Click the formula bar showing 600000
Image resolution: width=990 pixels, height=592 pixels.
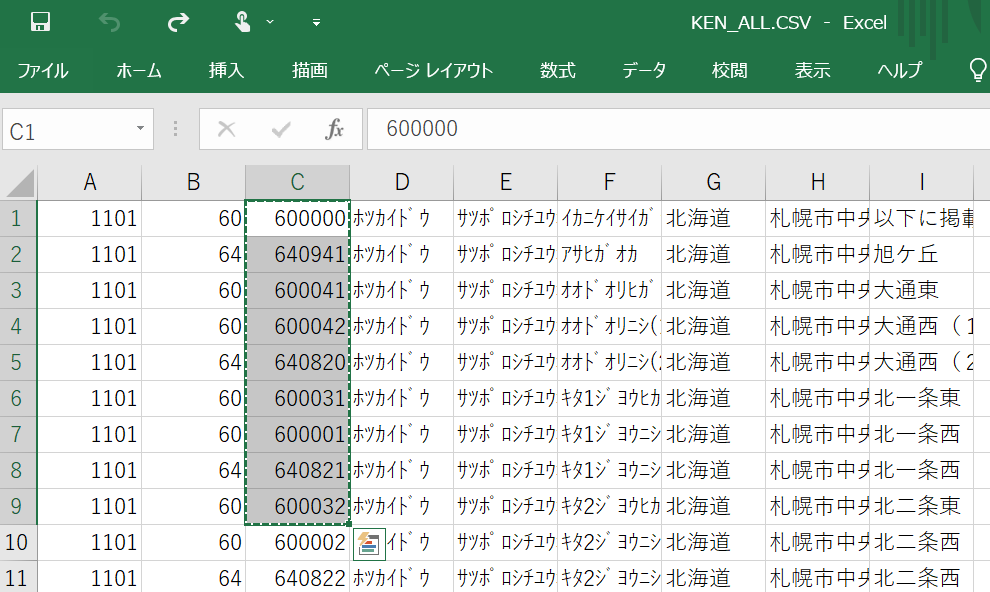click(x=678, y=129)
